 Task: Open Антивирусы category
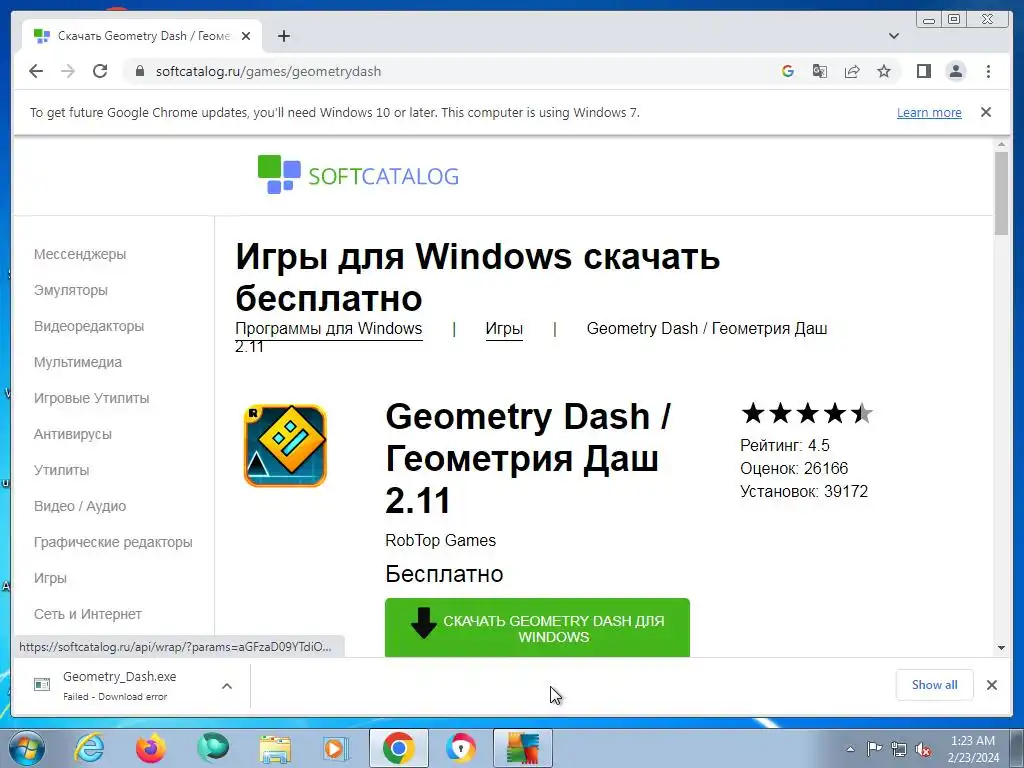click(x=72, y=434)
